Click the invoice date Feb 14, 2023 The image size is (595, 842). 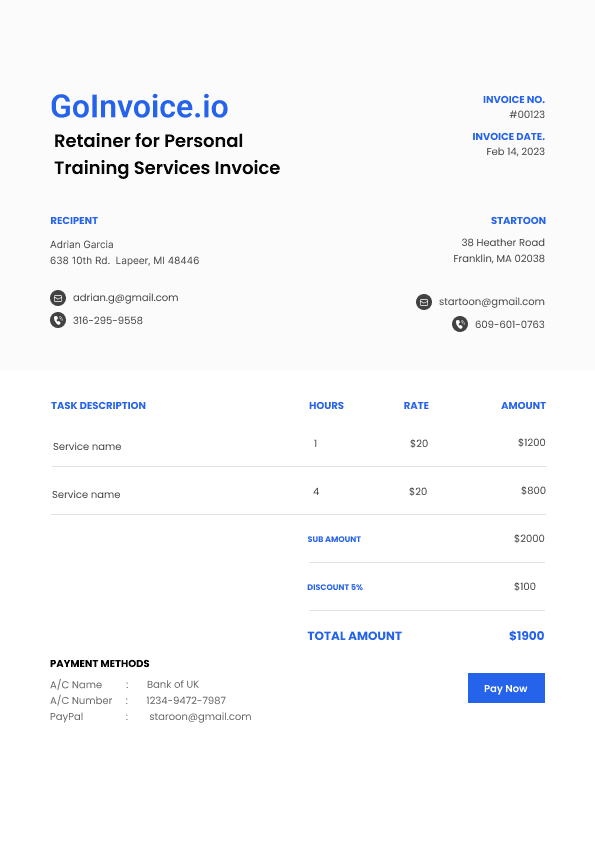[516, 151]
